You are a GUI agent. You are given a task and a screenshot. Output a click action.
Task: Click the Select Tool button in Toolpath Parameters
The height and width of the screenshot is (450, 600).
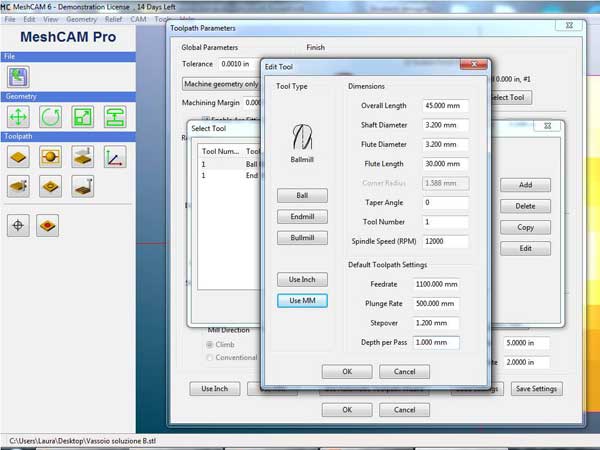[510, 98]
